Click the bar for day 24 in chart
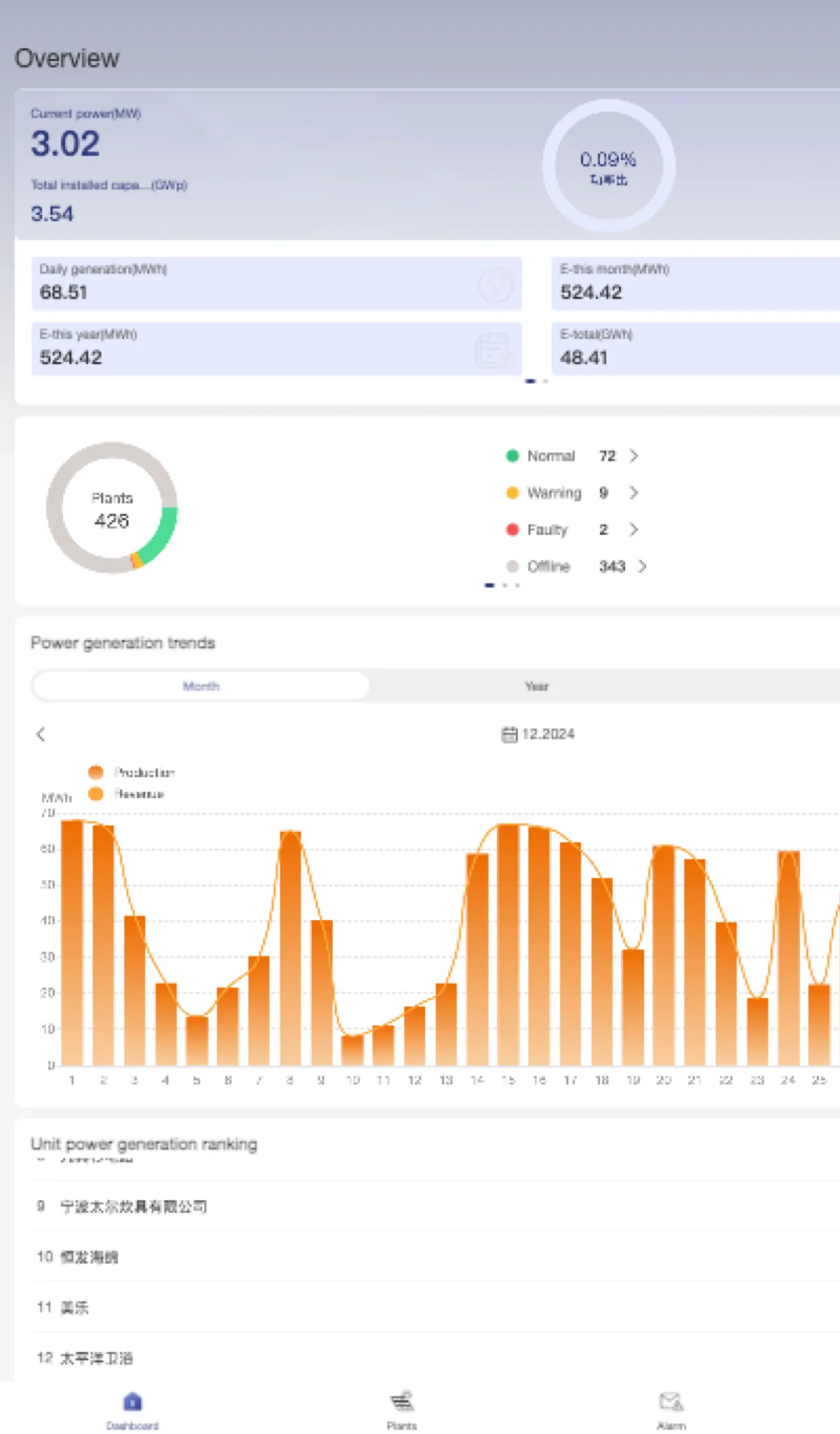Screen dimensions: 840x1434 [x=788, y=958]
